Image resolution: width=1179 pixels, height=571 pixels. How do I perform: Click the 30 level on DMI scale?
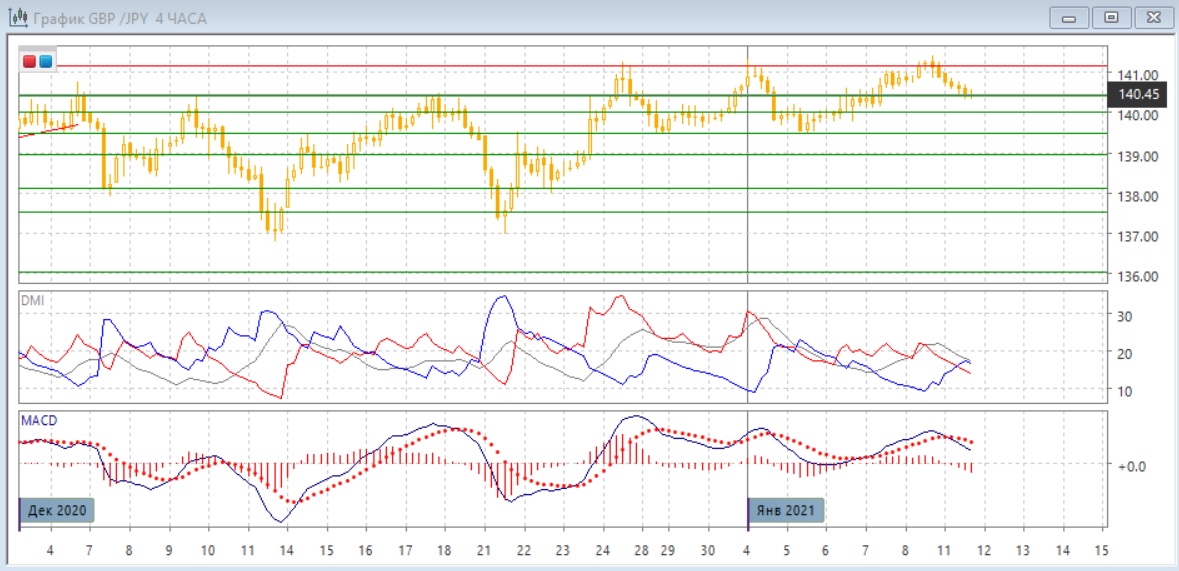click(1124, 316)
